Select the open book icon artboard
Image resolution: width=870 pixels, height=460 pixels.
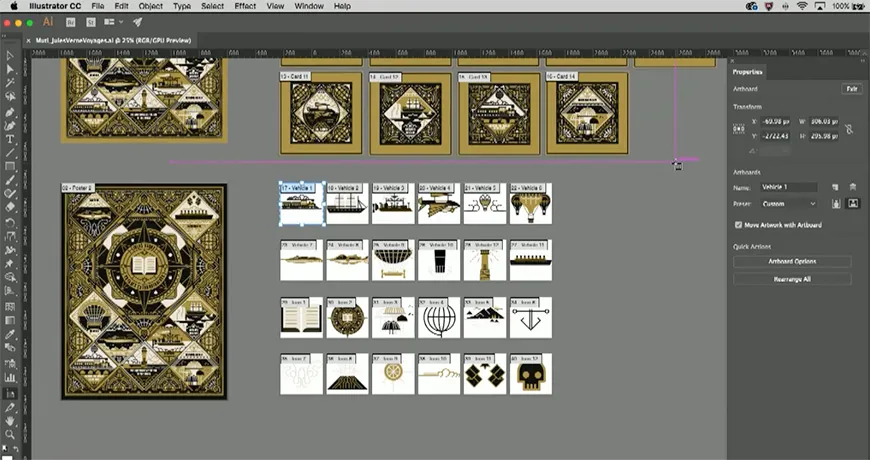point(301,317)
